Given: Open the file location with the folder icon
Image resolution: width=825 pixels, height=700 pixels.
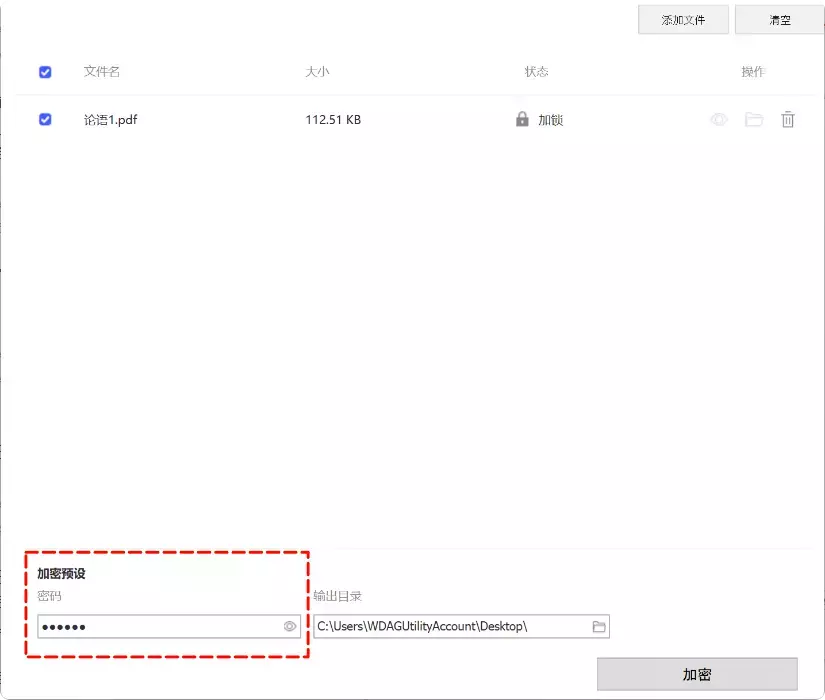Looking at the screenshot, I should (x=754, y=119).
